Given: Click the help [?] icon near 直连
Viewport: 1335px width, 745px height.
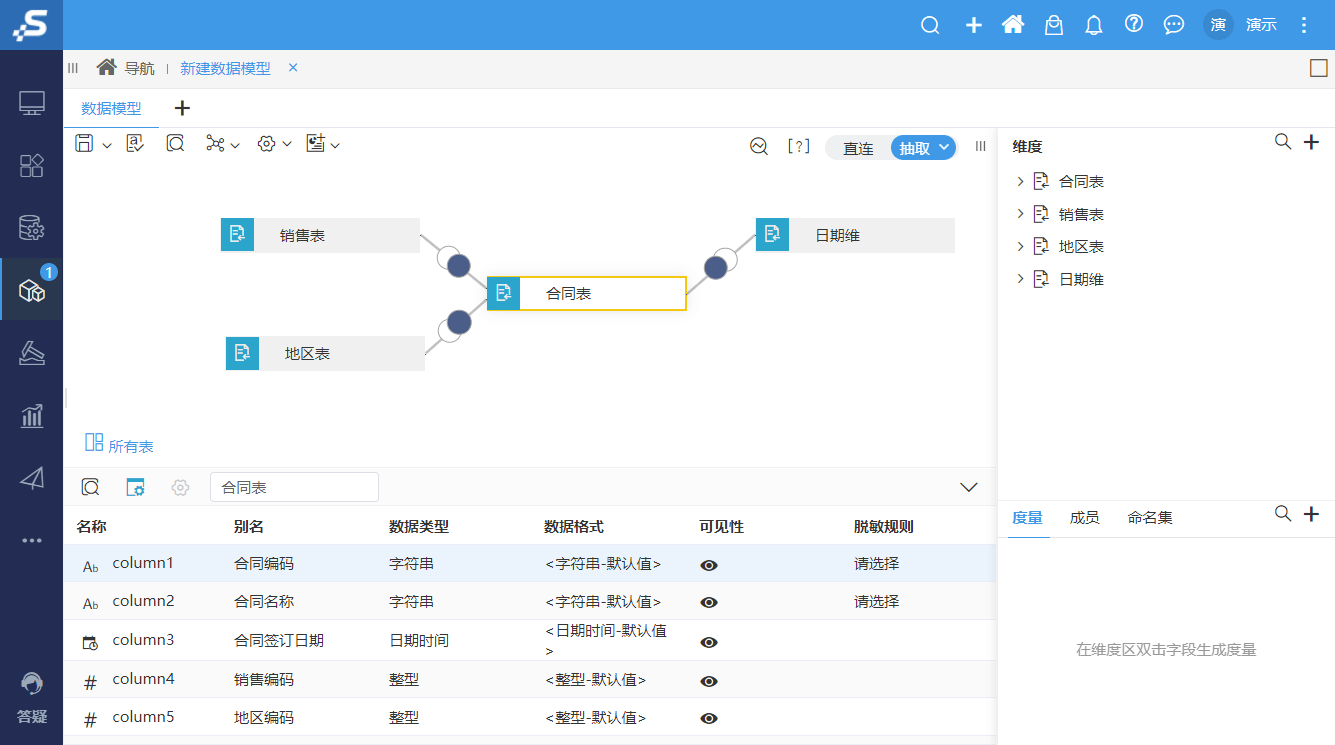Looking at the screenshot, I should (798, 145).
